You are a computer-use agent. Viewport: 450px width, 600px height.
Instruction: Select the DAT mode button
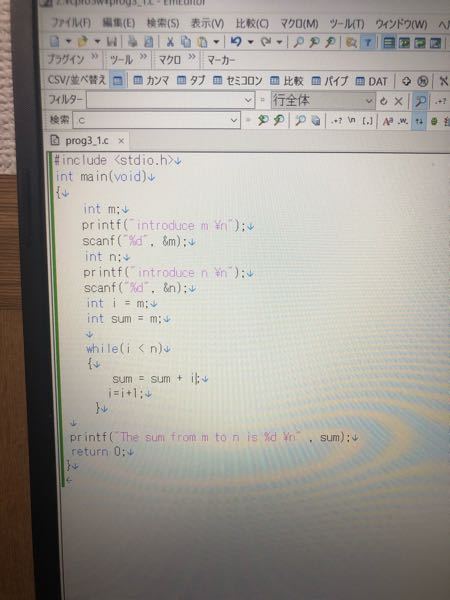point(372,82)
